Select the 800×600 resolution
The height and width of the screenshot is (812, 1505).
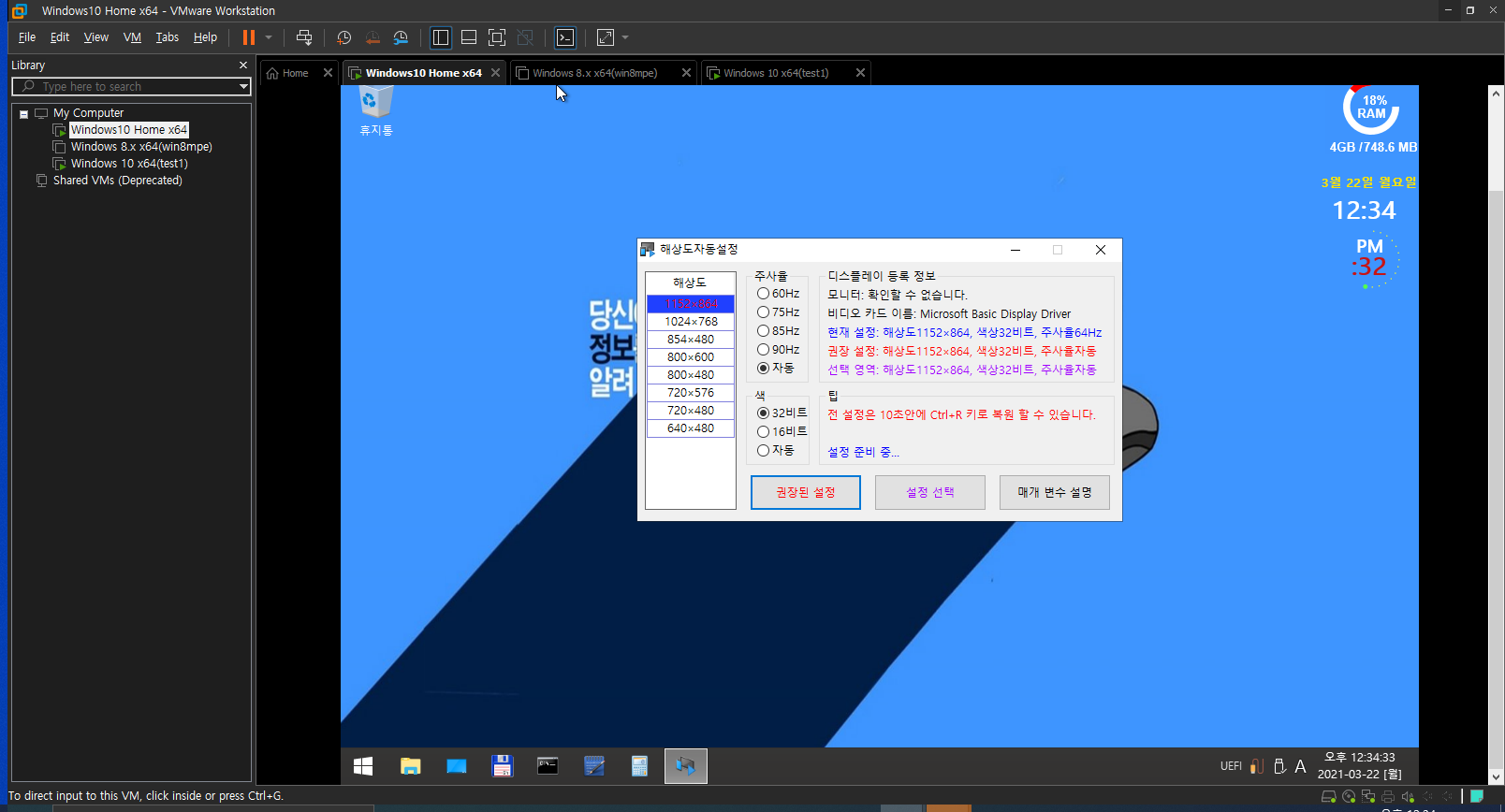coord(691,357)
